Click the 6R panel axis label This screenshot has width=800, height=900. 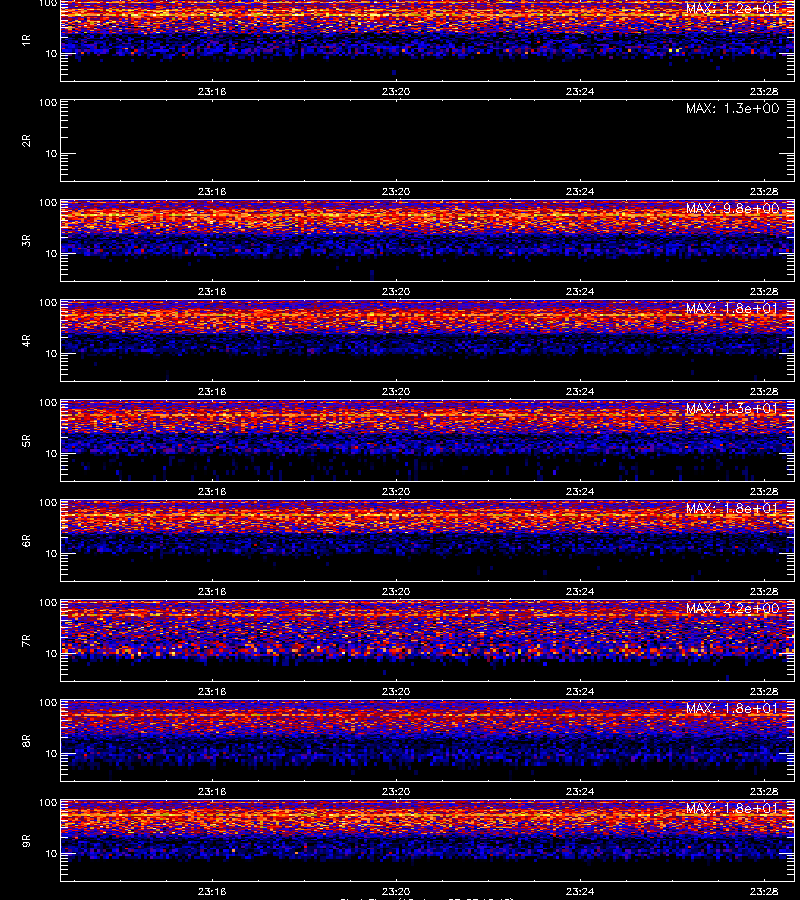click(x=26, y=541)
